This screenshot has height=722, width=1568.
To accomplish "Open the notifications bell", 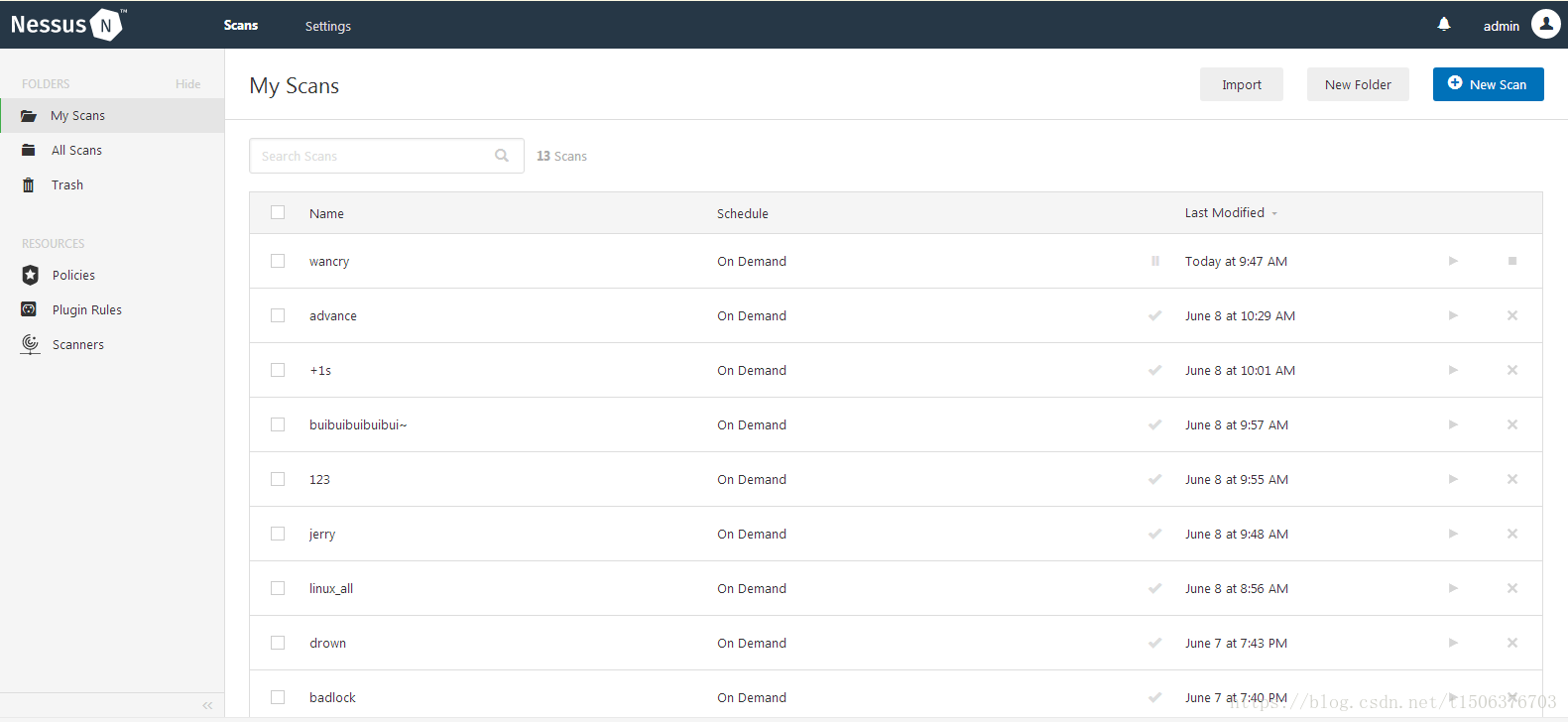I will click(1444, 24).
